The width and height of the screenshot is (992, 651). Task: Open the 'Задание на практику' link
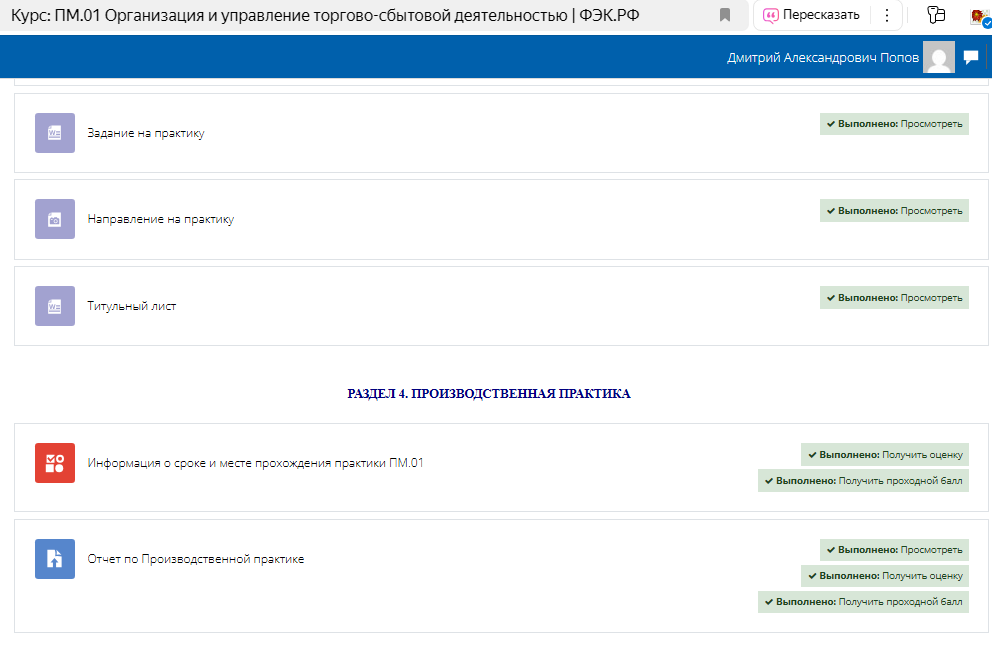[146, 133]
